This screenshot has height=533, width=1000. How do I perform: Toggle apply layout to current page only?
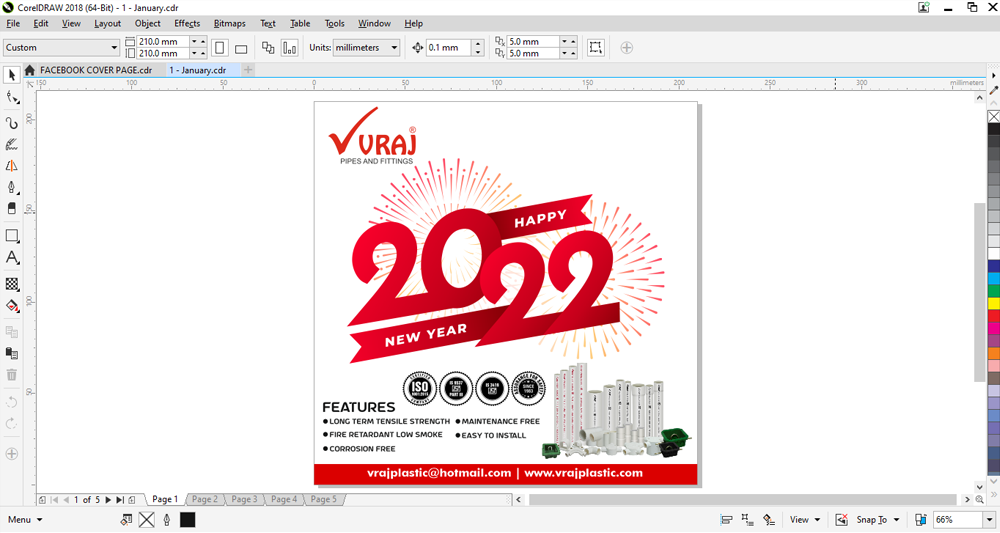(x=290, y=48)
